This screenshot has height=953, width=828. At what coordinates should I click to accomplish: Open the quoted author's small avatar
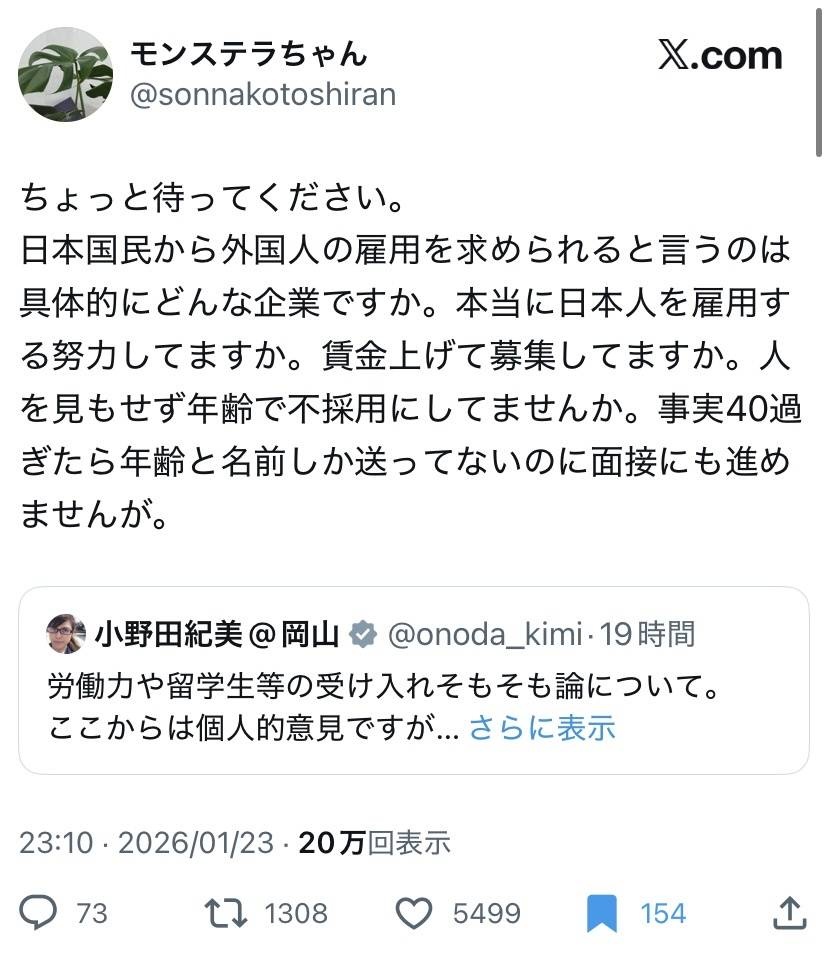pyautogui.click(x=66, y=633)
